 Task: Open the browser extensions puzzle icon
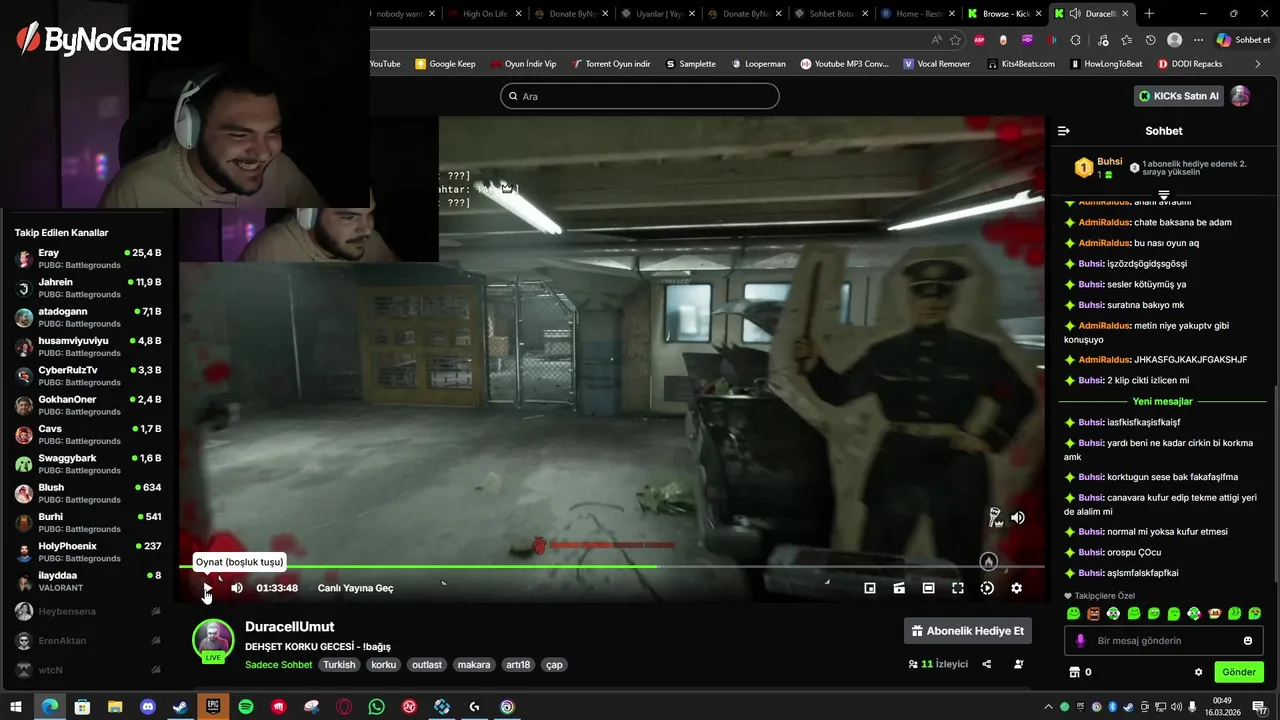1075,40
